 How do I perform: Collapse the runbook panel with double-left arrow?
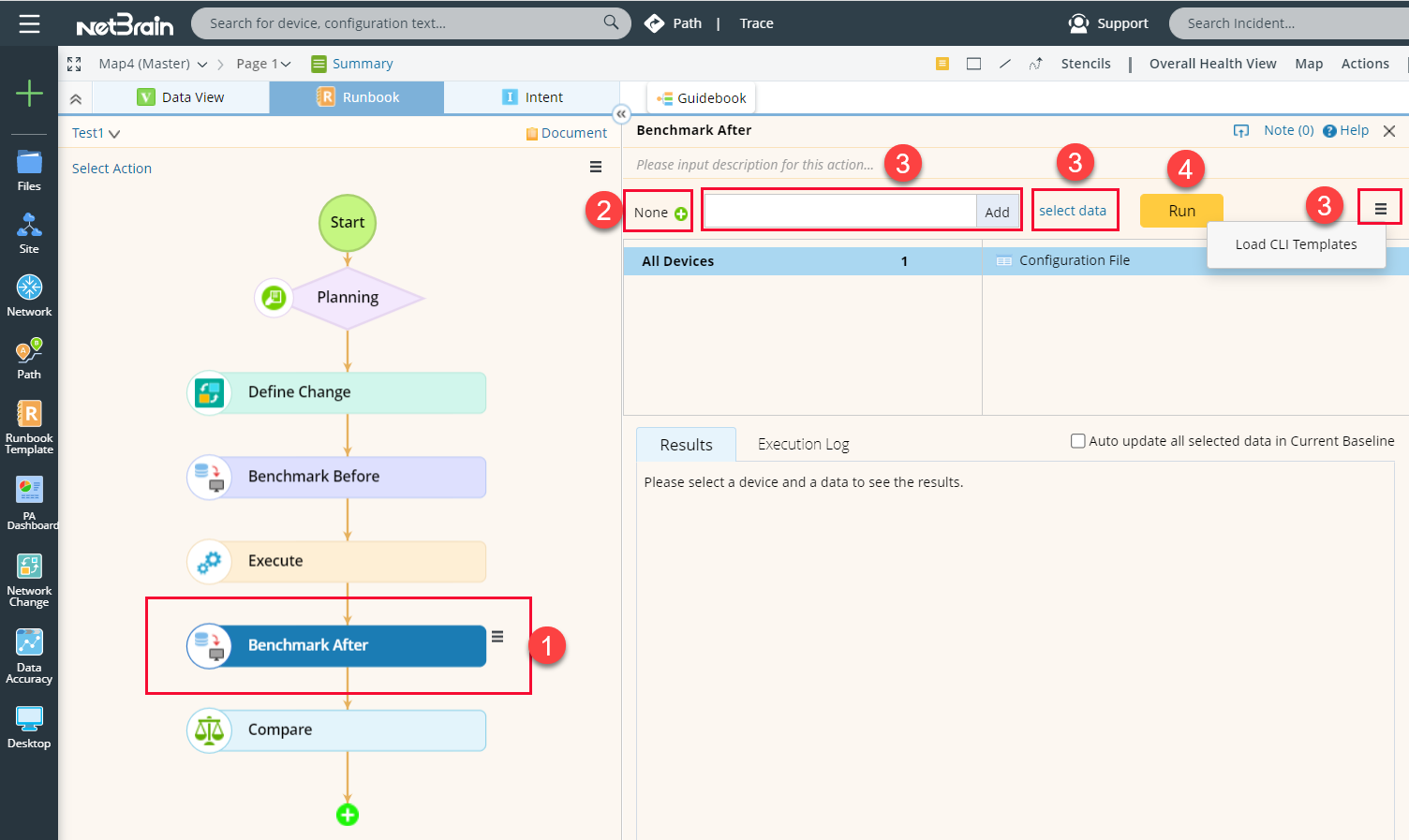pyautogui.click(x=621, y=114)
